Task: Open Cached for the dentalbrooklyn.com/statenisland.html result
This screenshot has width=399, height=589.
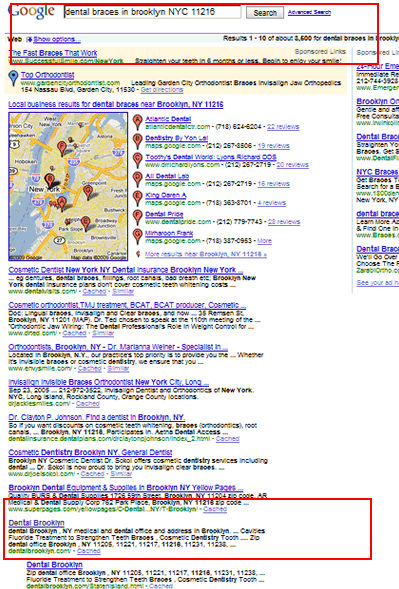Action: (161, 586)
